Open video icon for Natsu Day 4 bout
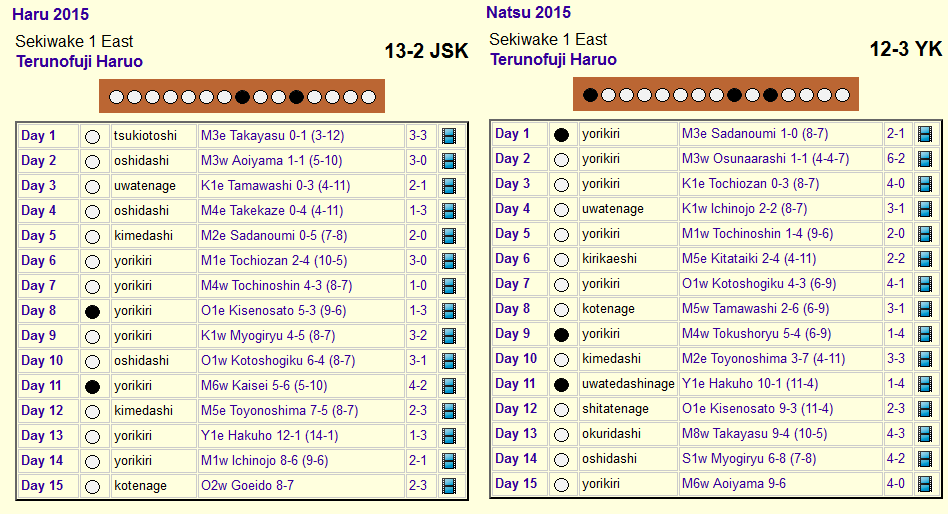The width and height of the screenshot is (948, 514). tap(925, 209)
